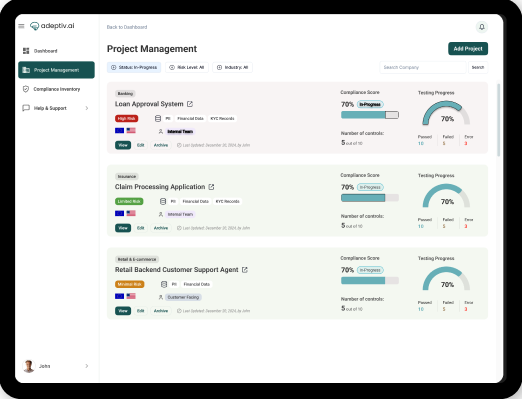
Task: Click the High Risk badge
Action: point(127,118)
